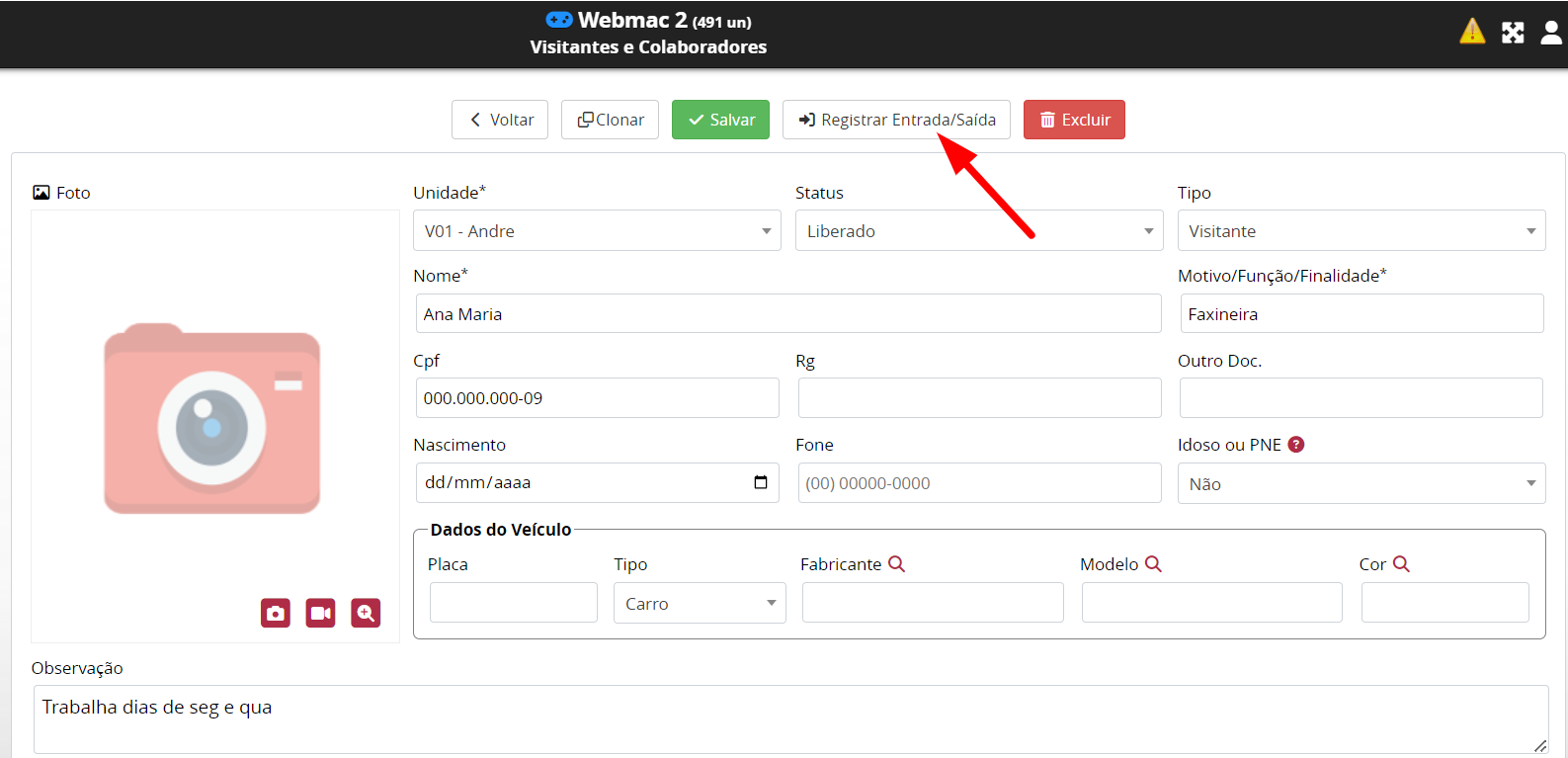Click the green Salvar button
This screenshot has height=758, width=1568.
[x=720, y=120]
